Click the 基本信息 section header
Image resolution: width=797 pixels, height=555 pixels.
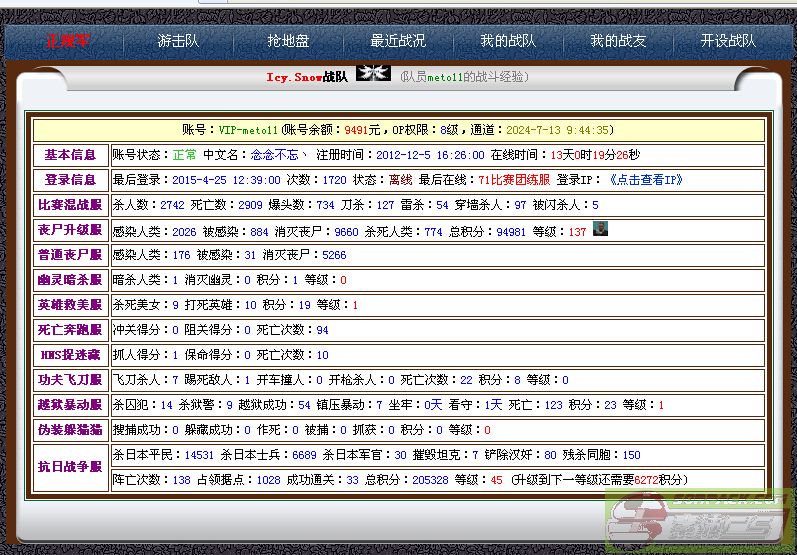[x=70, y=155]
